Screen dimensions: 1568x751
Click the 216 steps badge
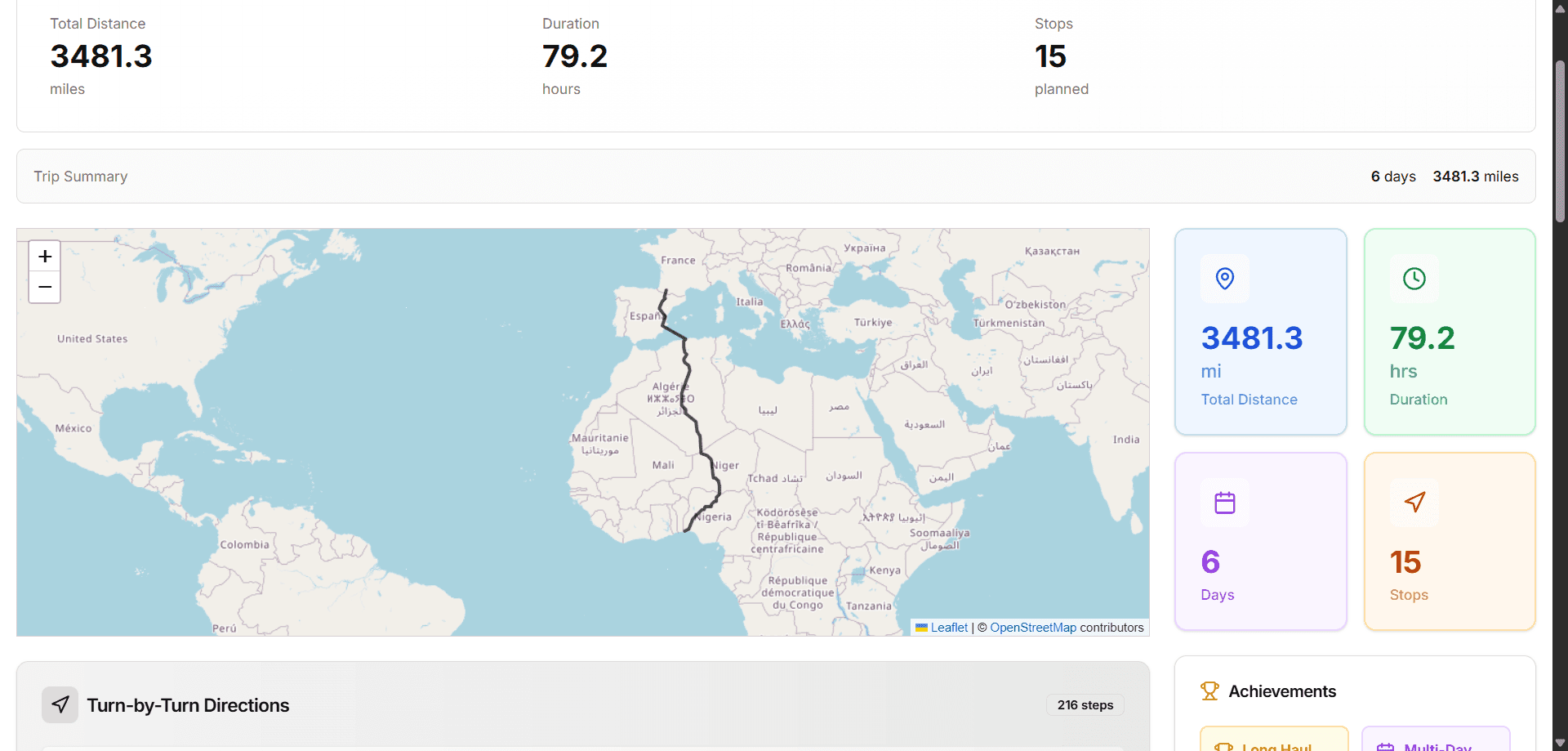(x=1085, y=705)
